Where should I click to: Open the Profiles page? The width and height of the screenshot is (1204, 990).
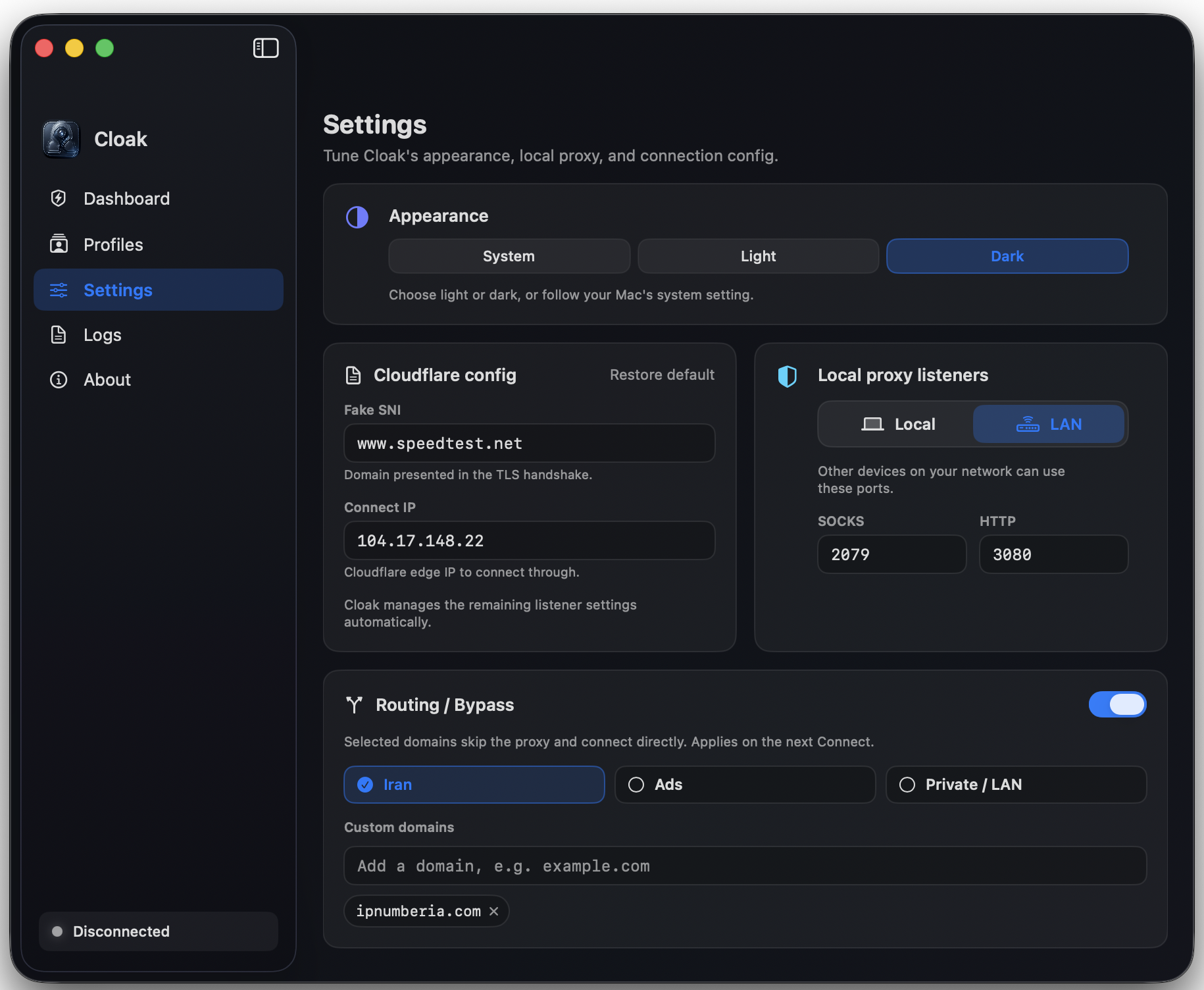point(159,244)
